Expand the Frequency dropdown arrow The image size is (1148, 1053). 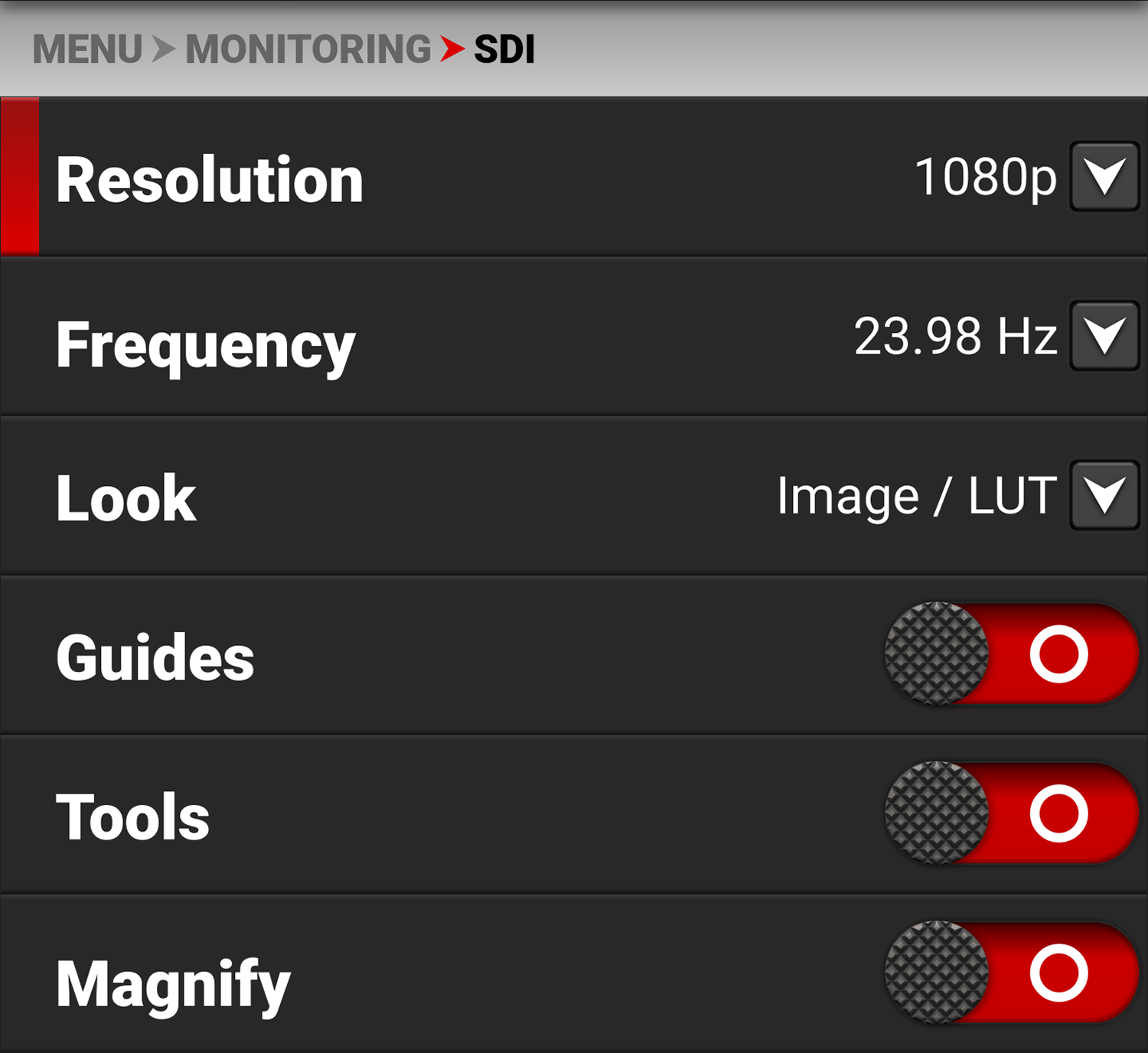coord(1104,336)
